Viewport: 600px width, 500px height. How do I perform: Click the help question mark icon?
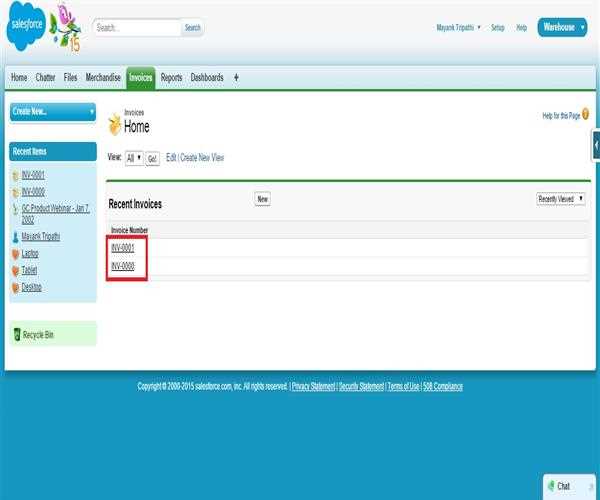click(x=585, y=116)
